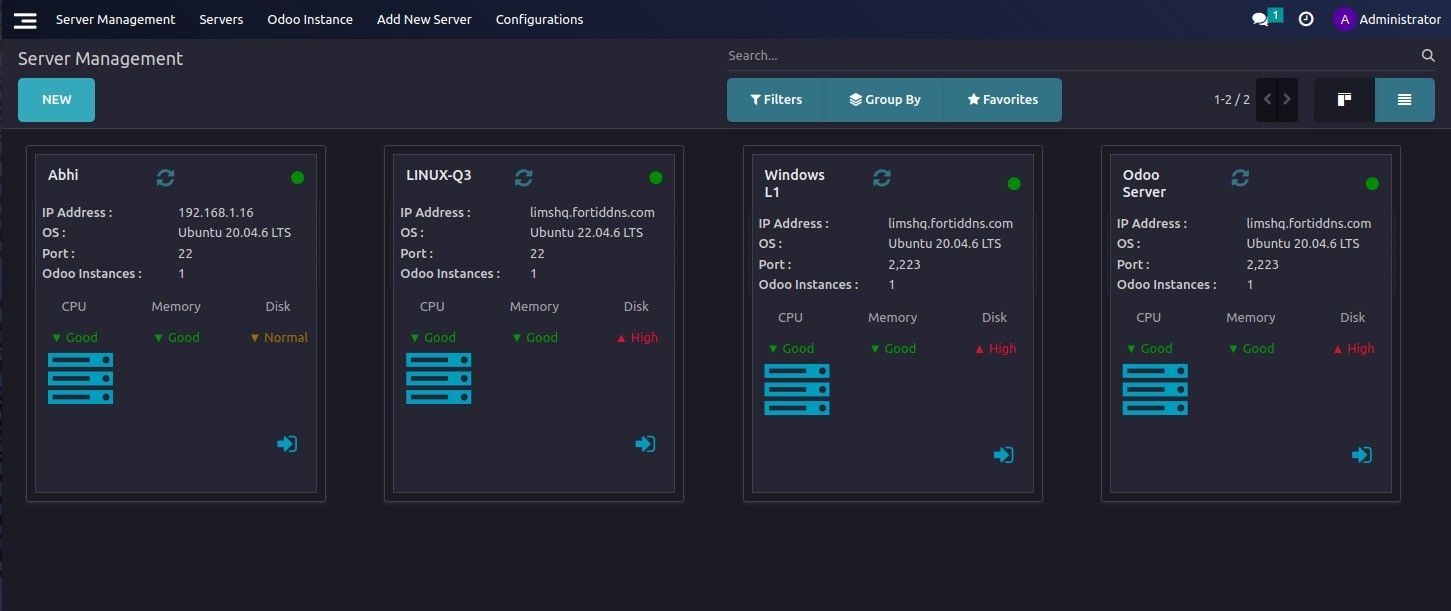Image resolution: width=1451 pixels, height=611 pixels.
Task: Log in to Odoo Server via arrow icon
Action: (x=1361, y=455)
